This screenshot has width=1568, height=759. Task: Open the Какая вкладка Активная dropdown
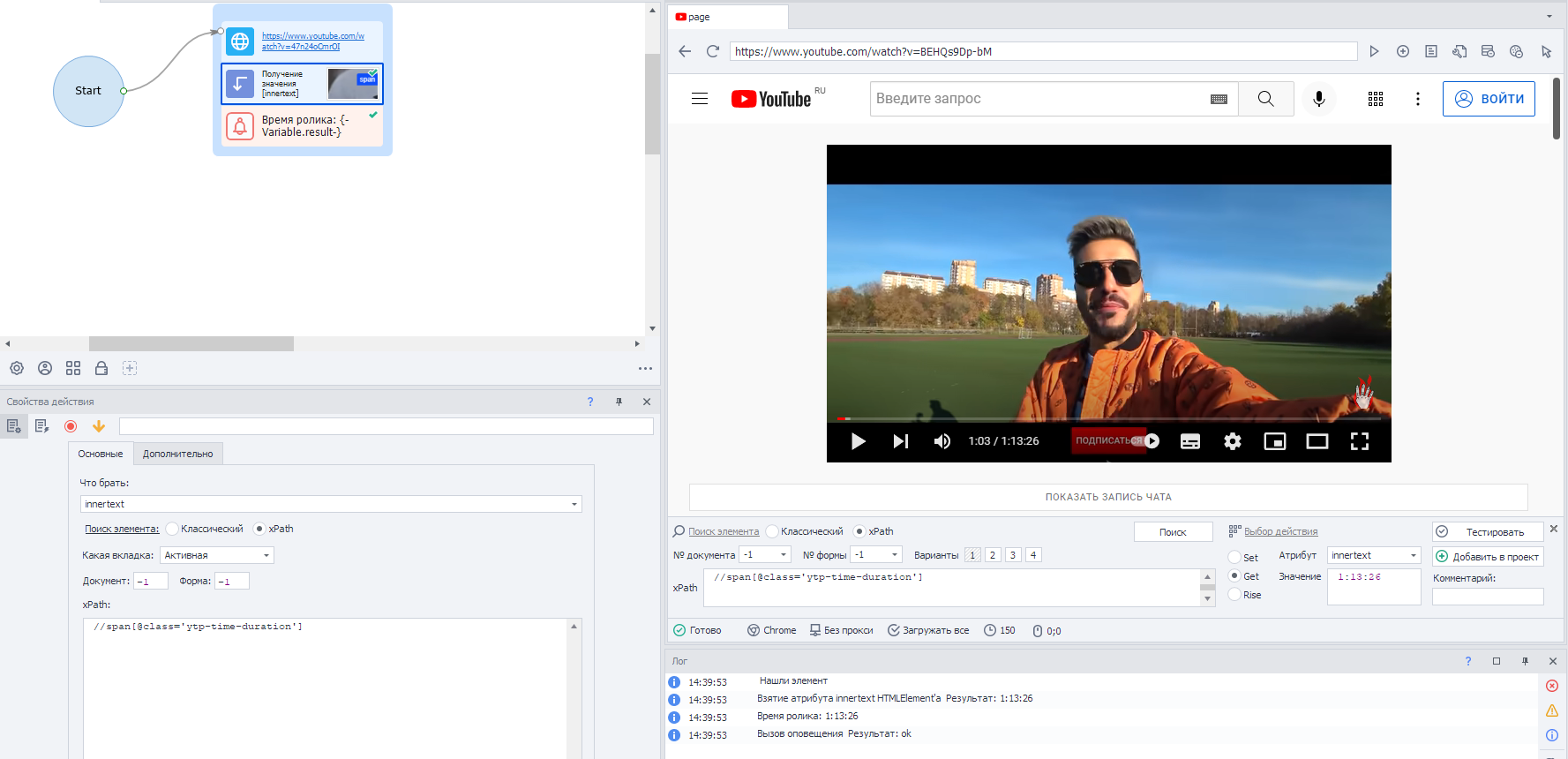pyautogui.click(x=217, y=555)
